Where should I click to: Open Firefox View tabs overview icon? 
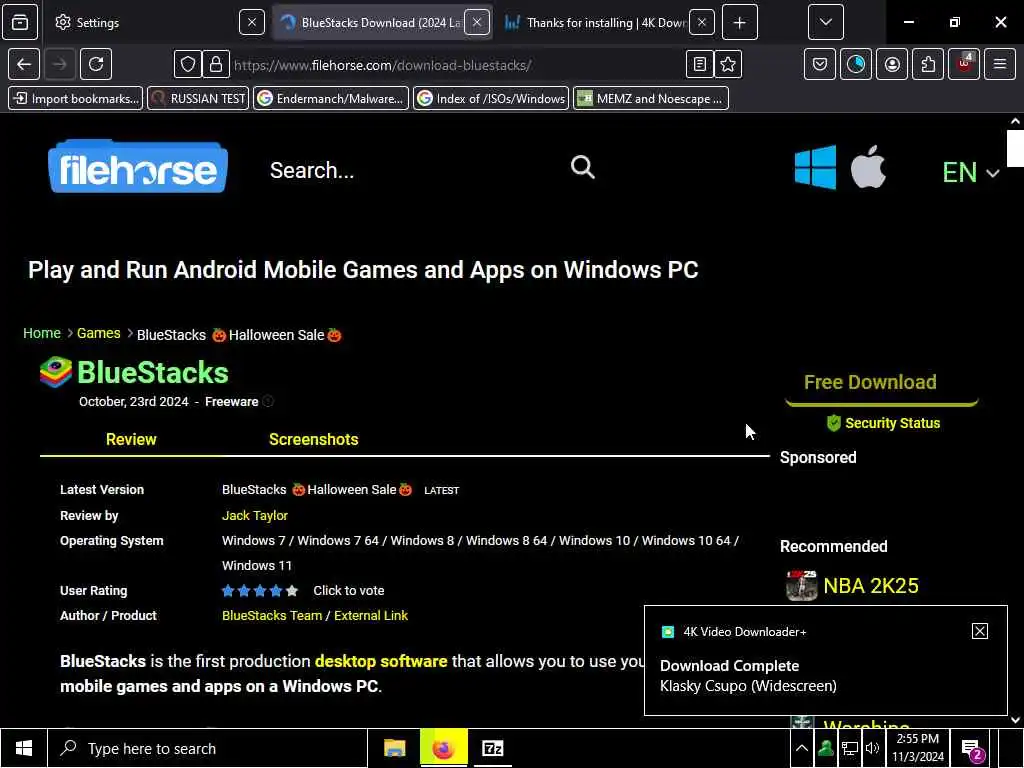click(20, 22)
